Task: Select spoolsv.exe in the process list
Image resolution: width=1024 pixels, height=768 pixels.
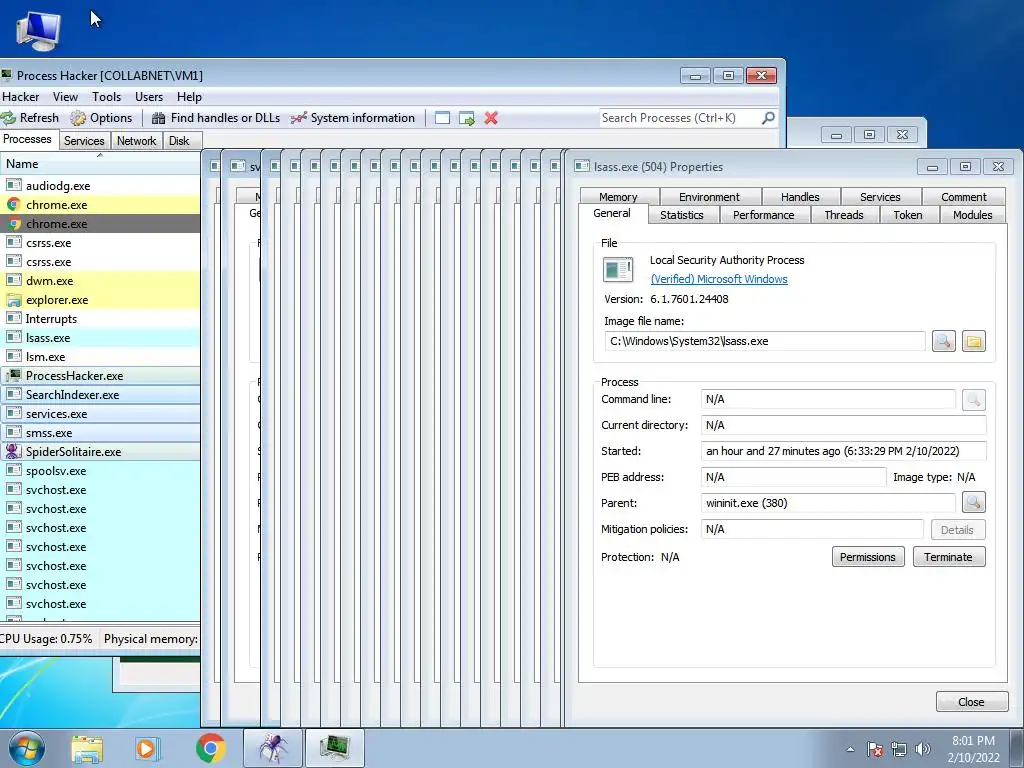Action: coord(100,471)
